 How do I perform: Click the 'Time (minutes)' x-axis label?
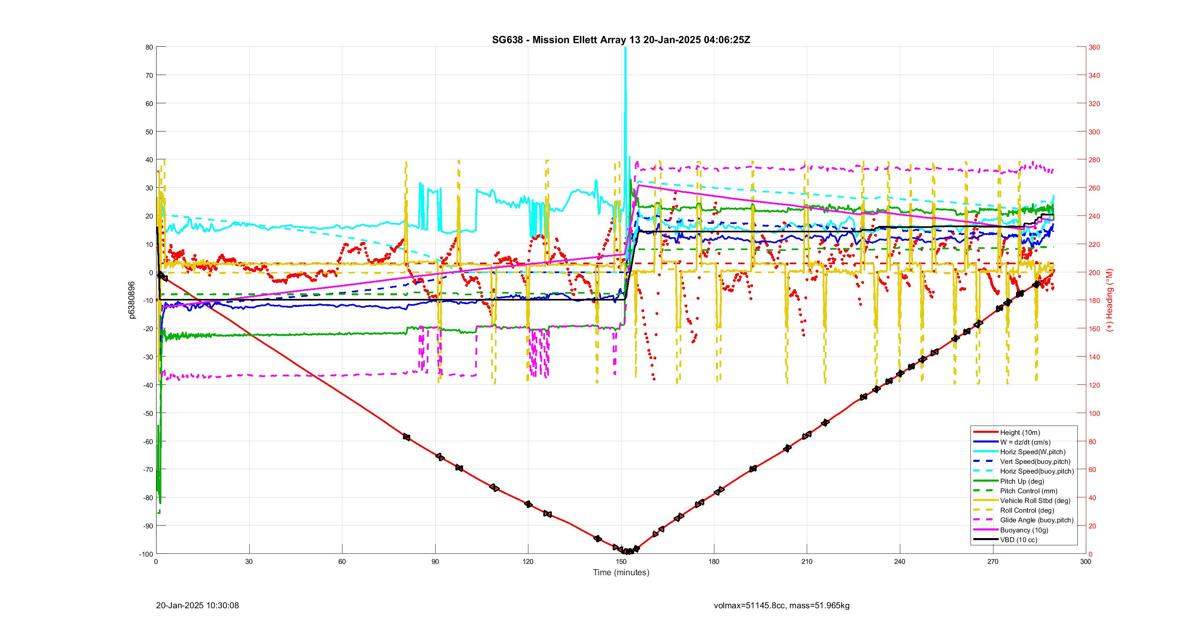[621, 573]
